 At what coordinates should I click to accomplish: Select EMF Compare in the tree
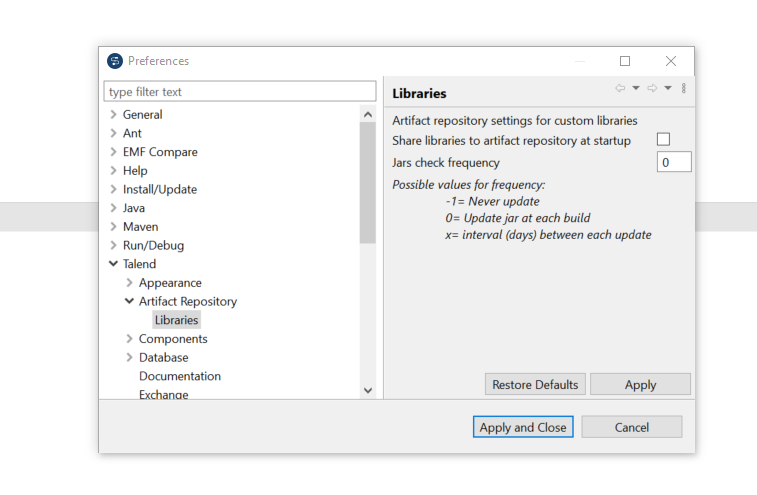pos(160,152)
